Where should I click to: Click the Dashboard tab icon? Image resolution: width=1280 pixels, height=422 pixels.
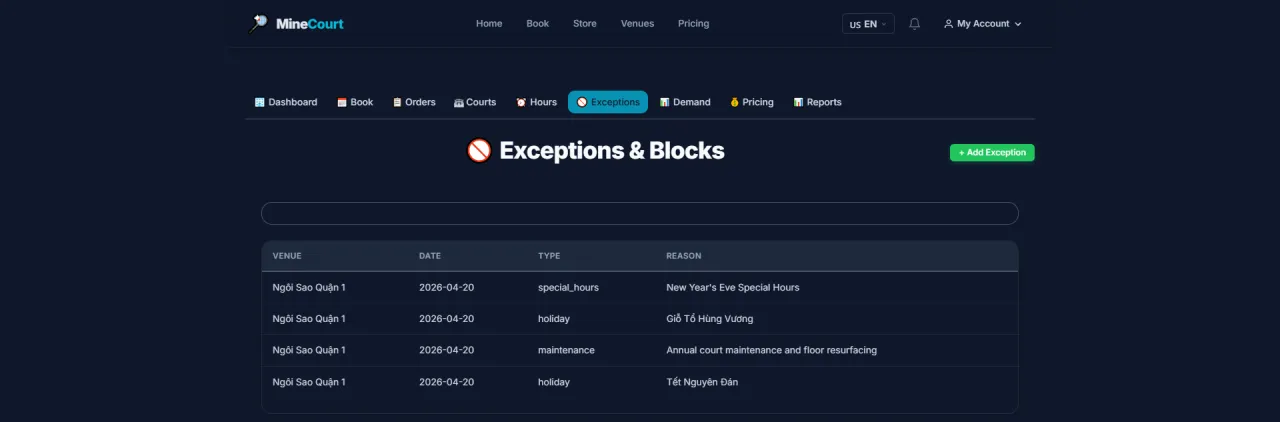tap(260, 102)
